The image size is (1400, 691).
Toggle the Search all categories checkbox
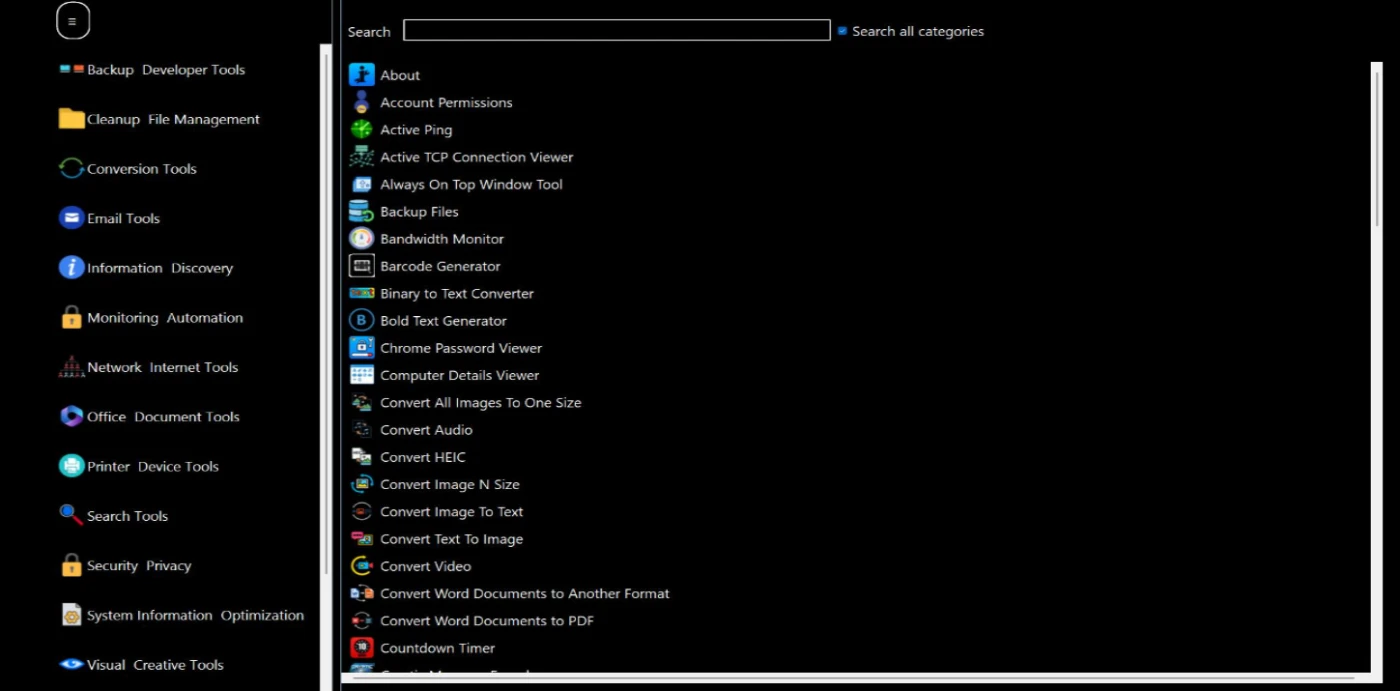click(x=843, y=31)
